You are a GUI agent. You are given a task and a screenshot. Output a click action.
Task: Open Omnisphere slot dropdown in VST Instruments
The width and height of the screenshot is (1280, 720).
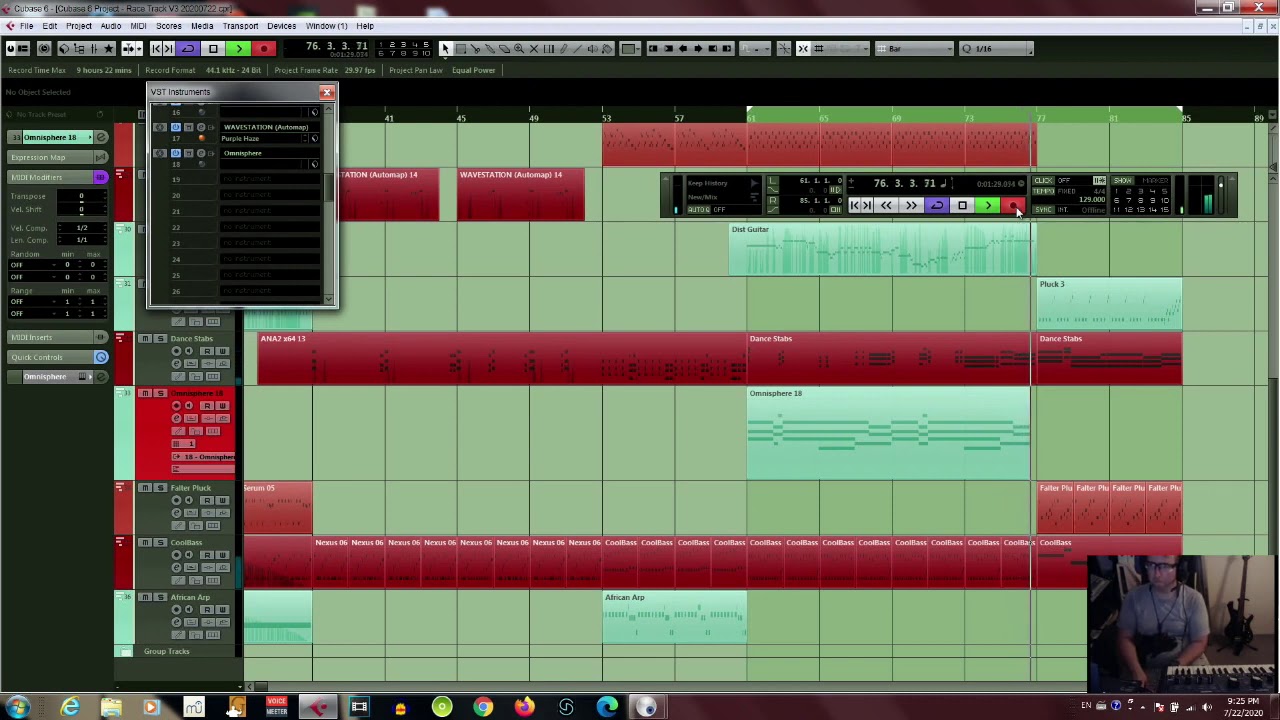tap(270, 153)
